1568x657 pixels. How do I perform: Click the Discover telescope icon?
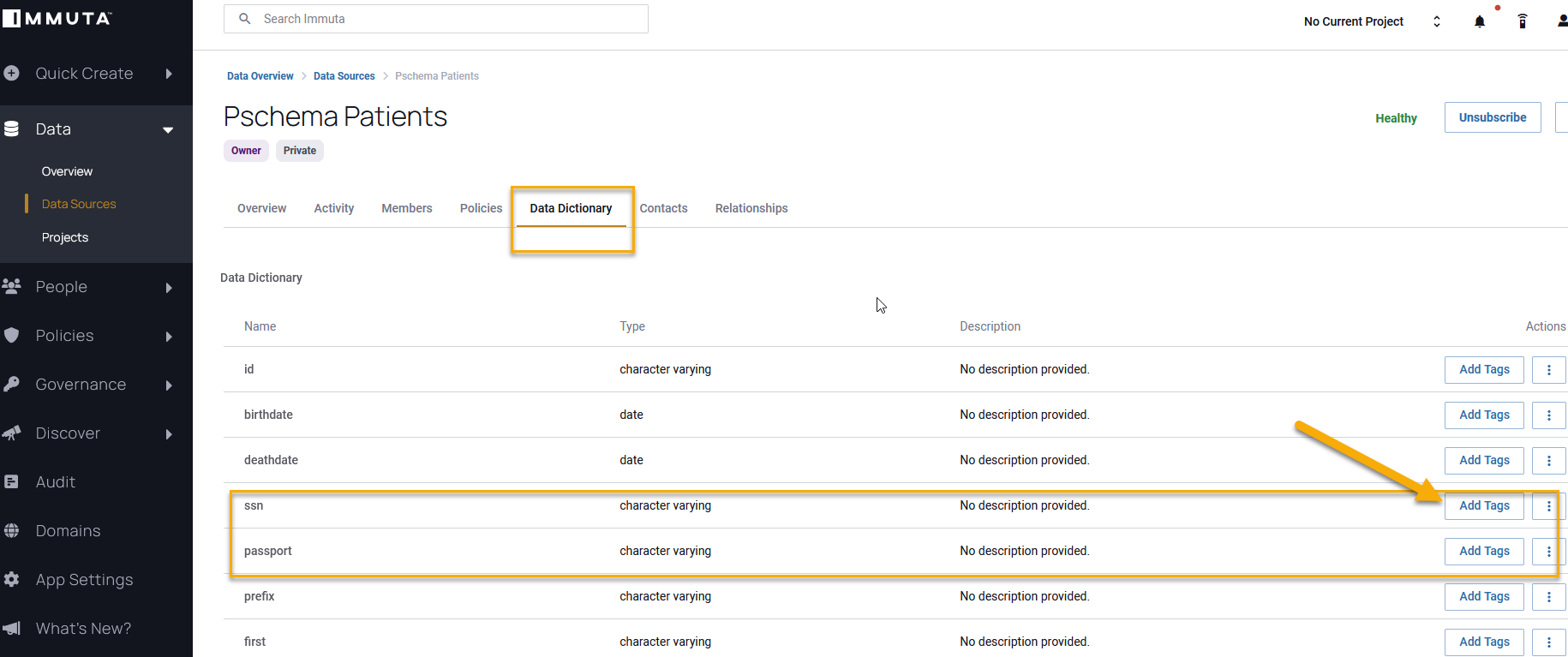[x=11, y=433]
